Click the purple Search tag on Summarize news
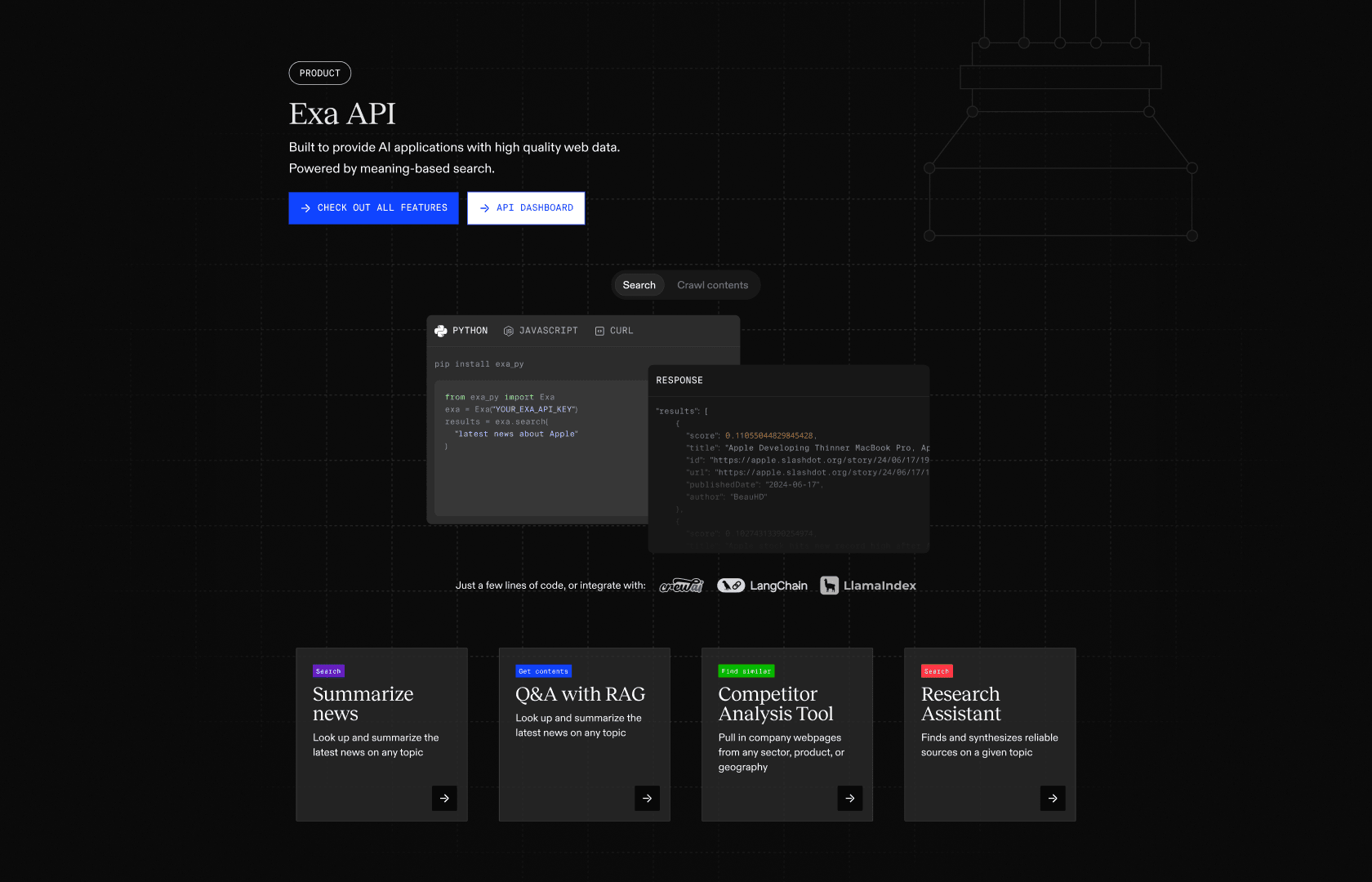Image resolution: width=1372 pixels, height=882 pixels. click(328, 670)
